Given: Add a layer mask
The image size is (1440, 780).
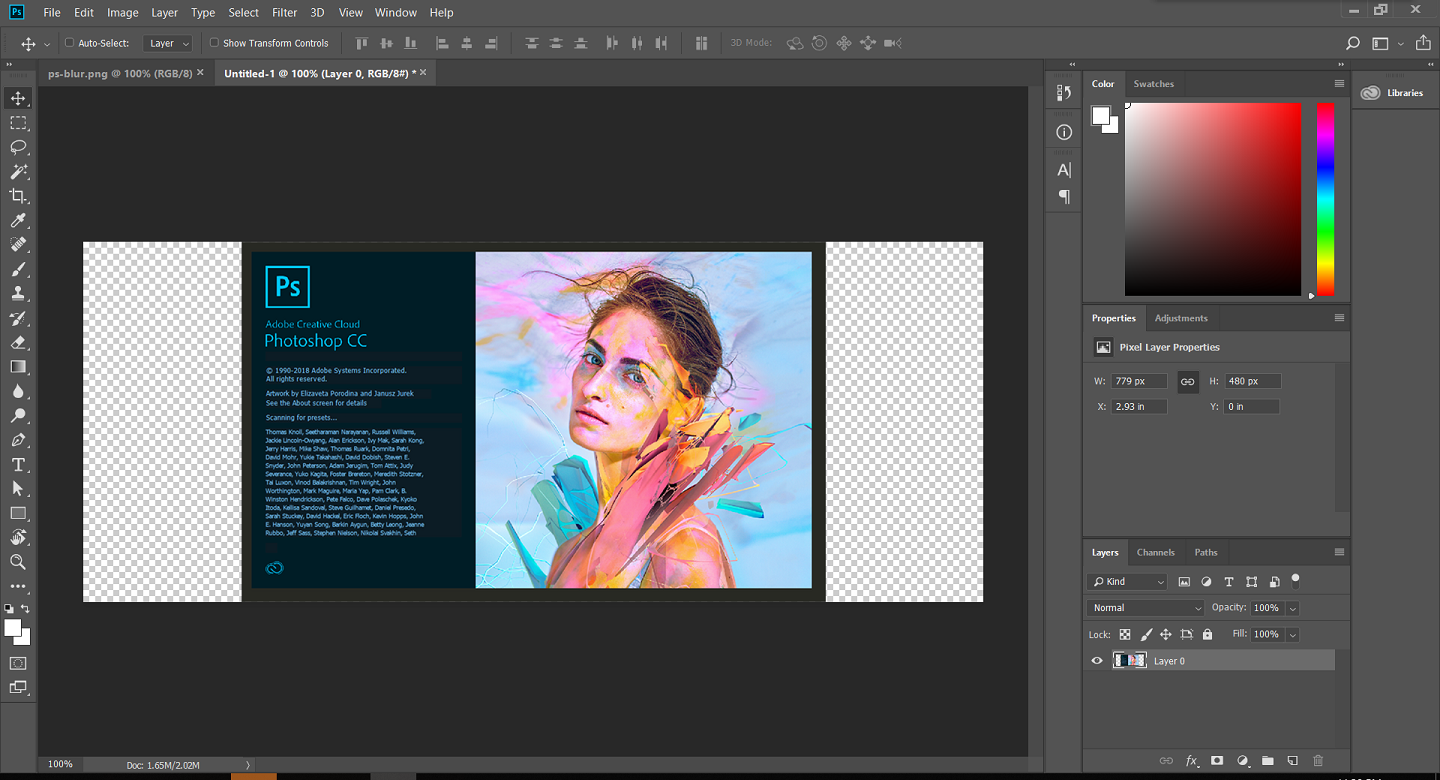Looking at the screenshot, I should click(x=1217, y=761).
